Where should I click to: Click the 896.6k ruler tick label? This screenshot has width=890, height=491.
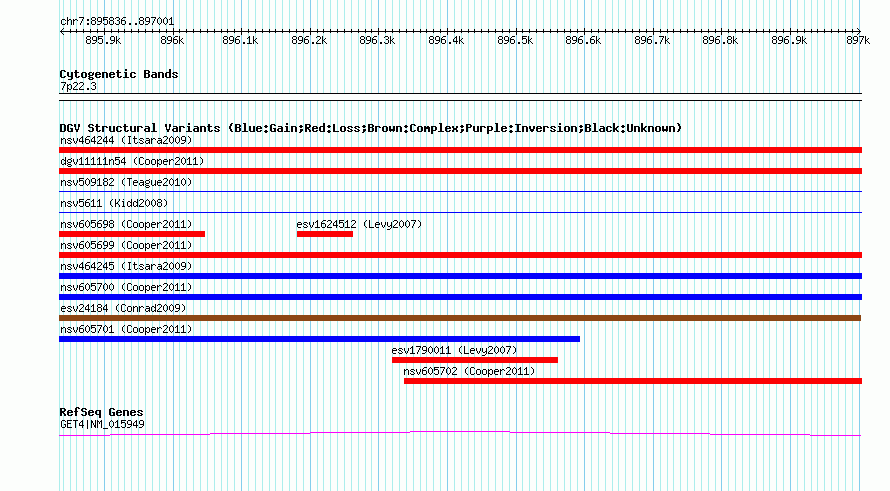tap(583, 40)
